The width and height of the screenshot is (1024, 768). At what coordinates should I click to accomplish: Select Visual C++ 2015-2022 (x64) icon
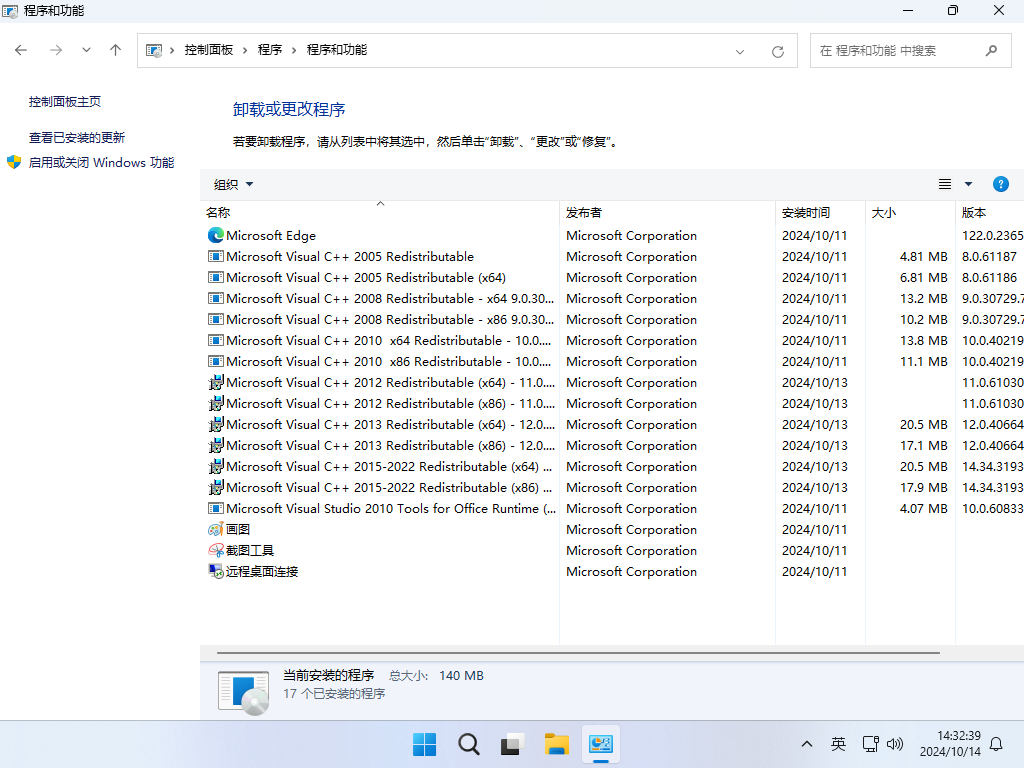(216, 466)
